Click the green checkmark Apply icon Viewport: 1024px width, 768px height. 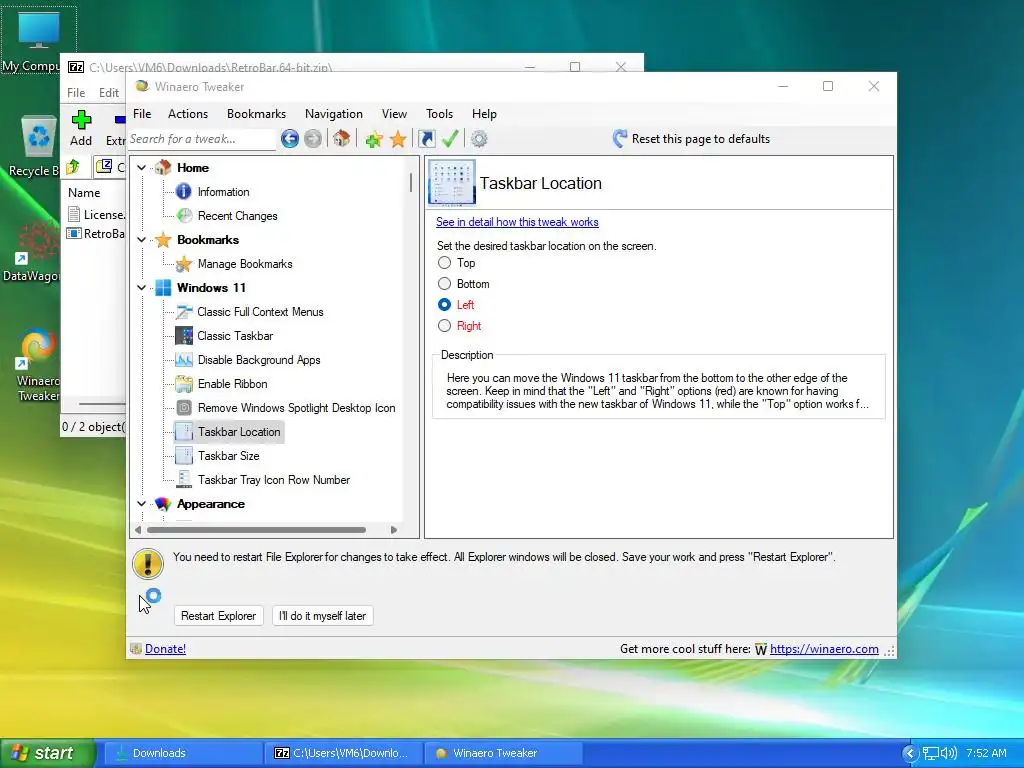(x=450, y=138)
